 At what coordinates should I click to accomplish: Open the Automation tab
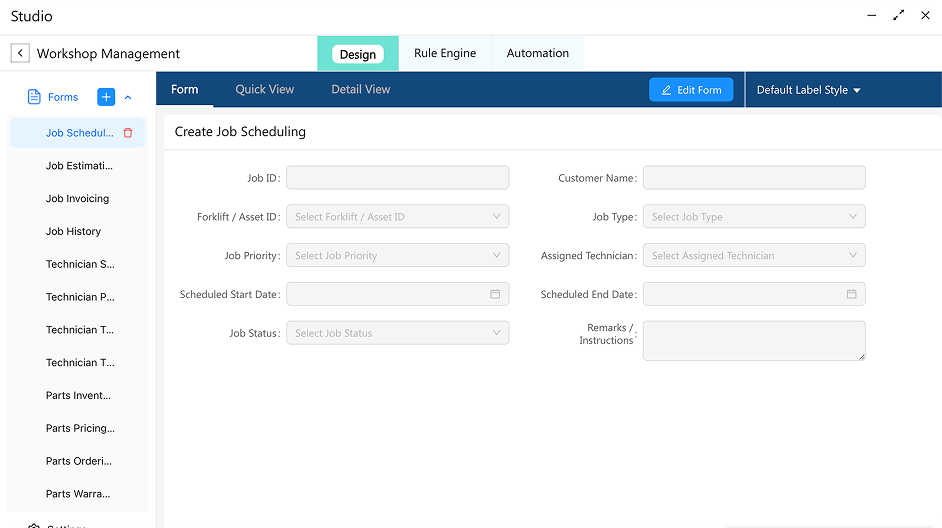click(537, 54)
